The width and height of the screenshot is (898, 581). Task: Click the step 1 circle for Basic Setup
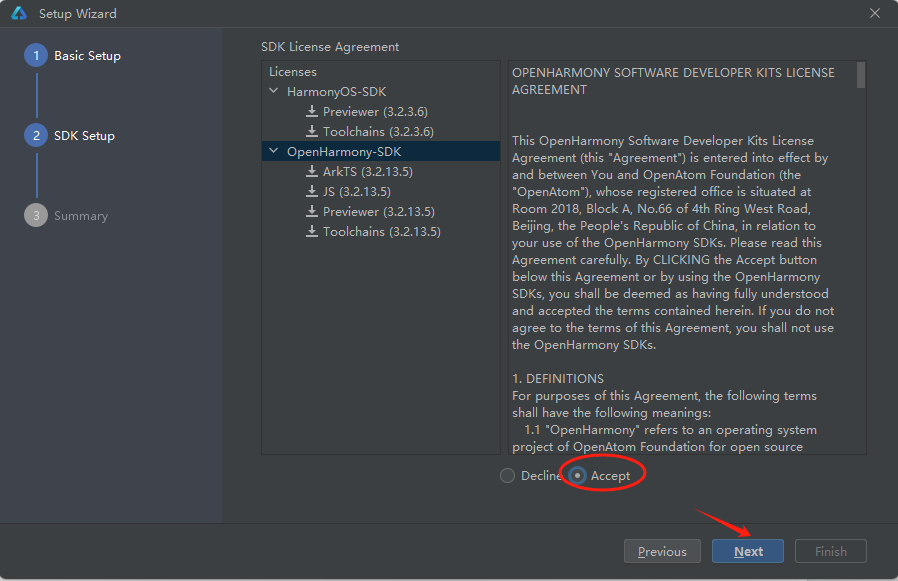36,56
